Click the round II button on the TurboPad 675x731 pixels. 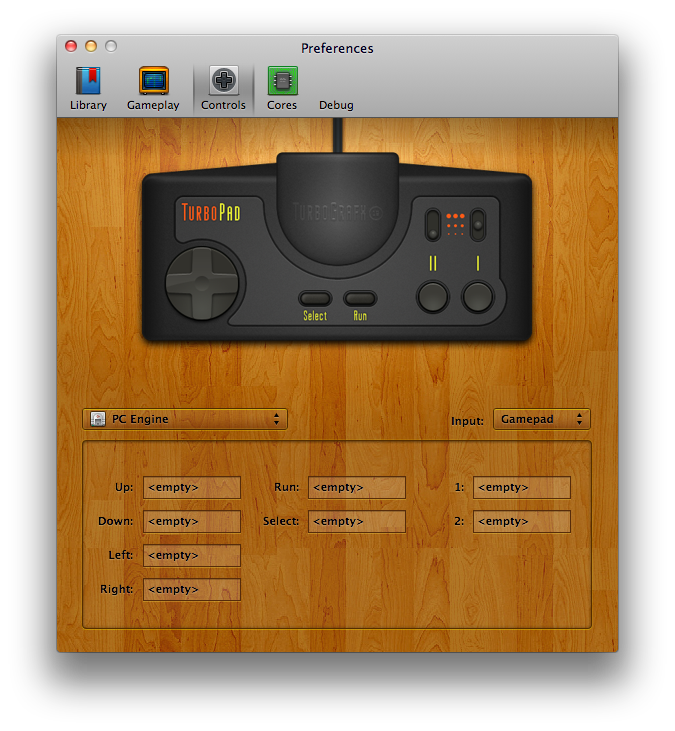click(x=433, y=297)
